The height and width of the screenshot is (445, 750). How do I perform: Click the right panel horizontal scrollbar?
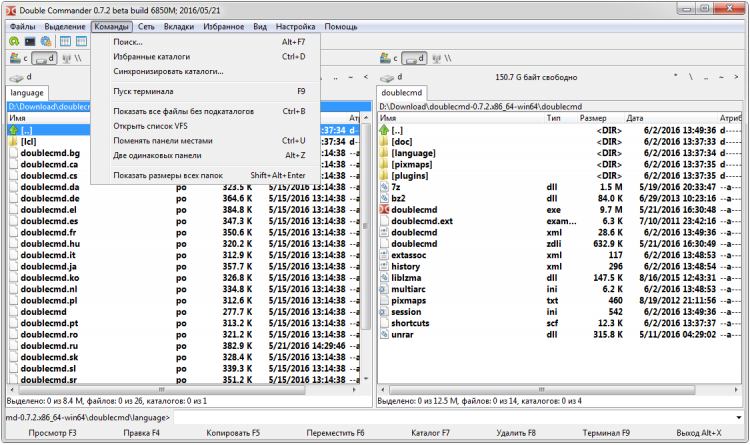click(x=560, y=390)
